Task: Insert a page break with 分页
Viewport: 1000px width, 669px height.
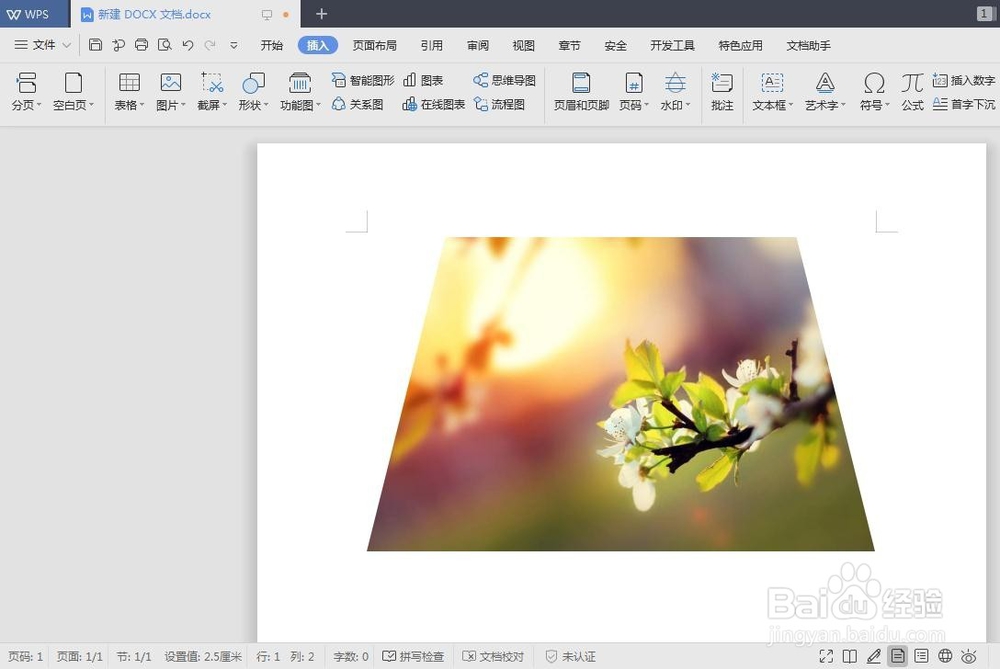Action: point(26,91)
